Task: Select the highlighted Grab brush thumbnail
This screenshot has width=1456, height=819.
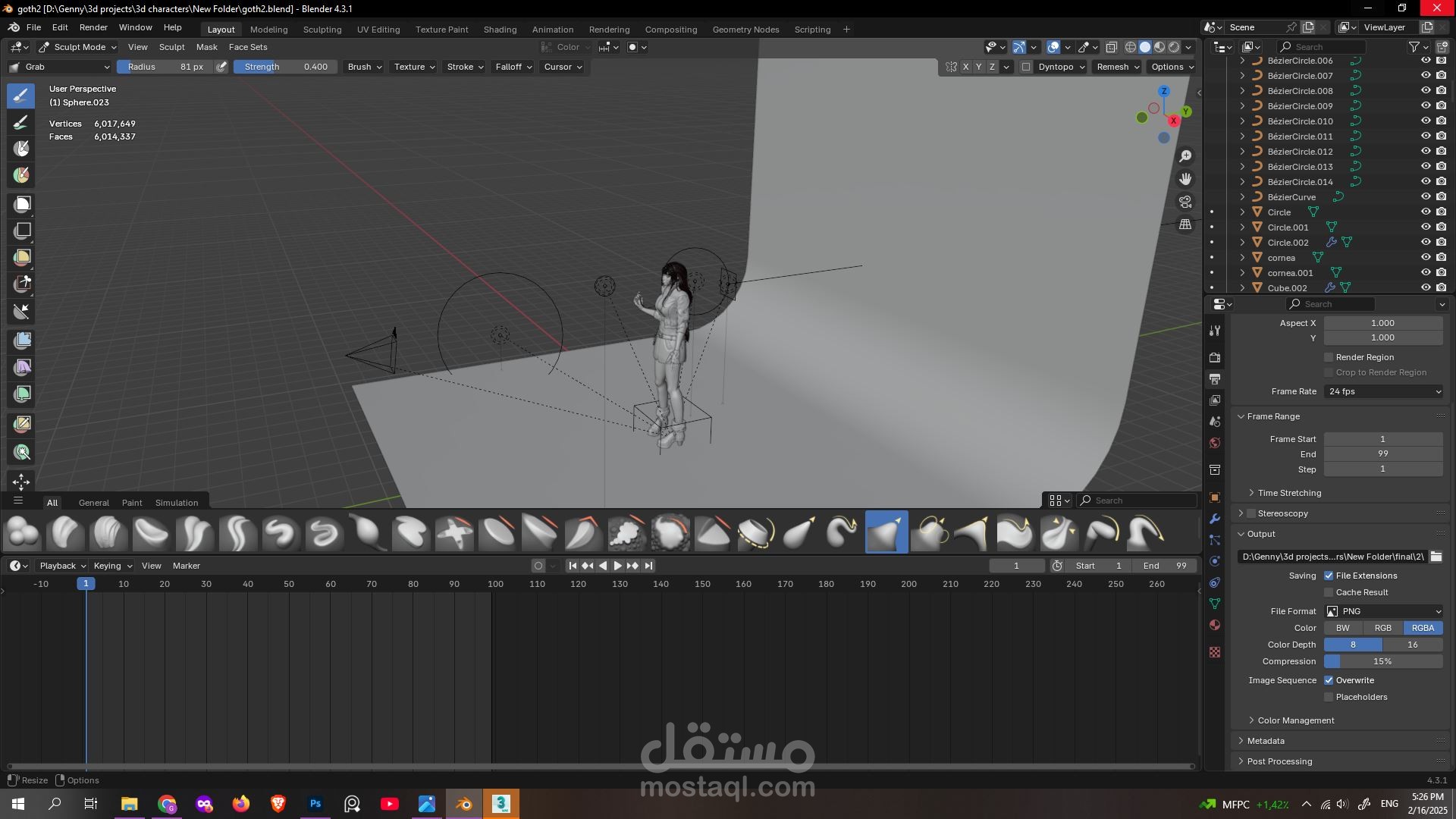Action: pos(886,532)
